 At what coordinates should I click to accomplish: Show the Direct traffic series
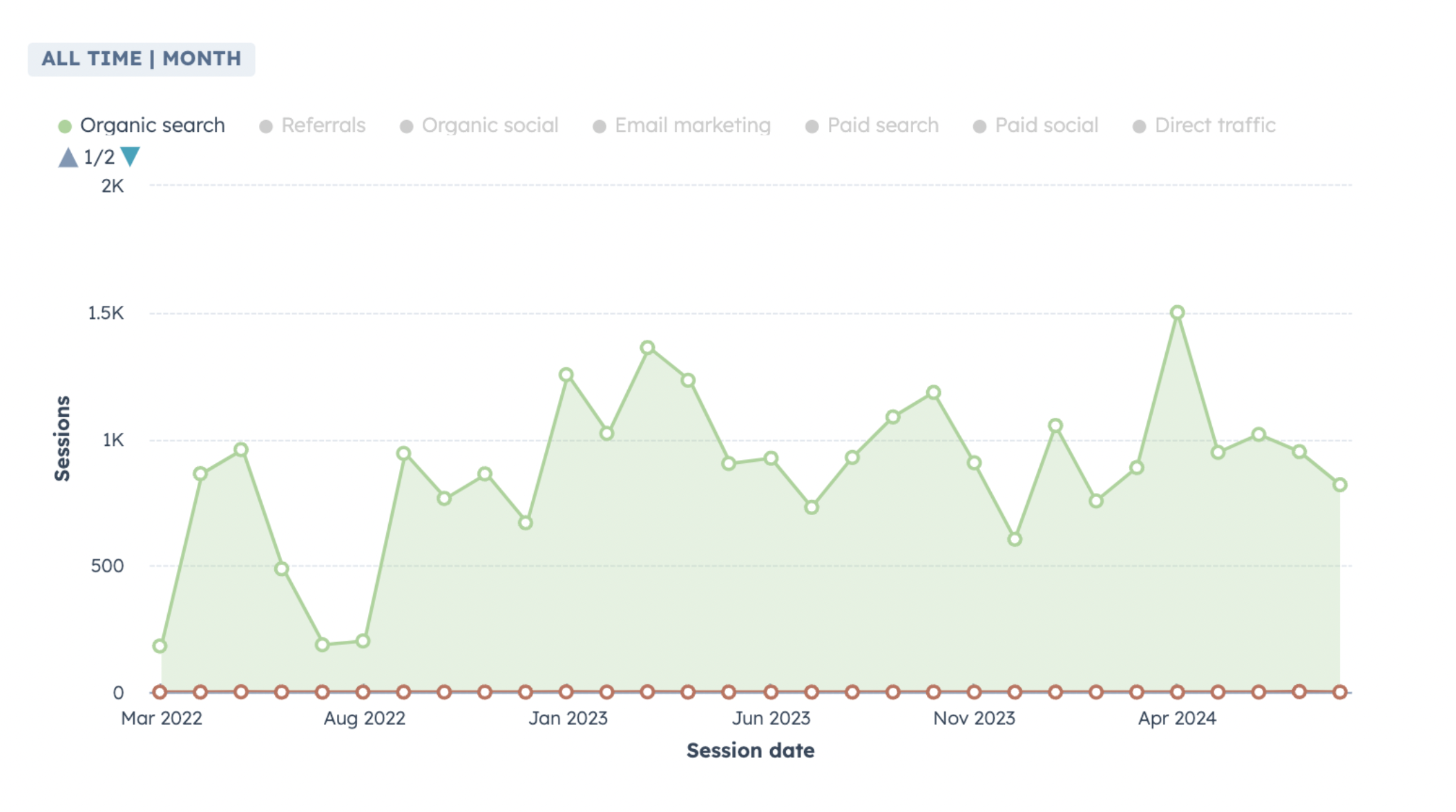(1214, 126)
